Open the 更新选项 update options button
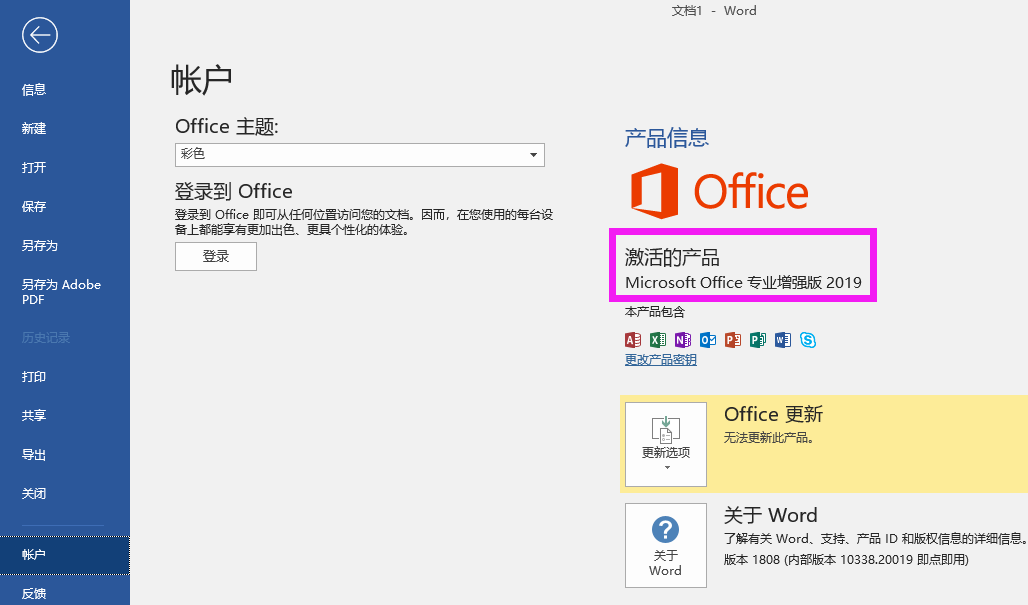 tap(665, 444)
